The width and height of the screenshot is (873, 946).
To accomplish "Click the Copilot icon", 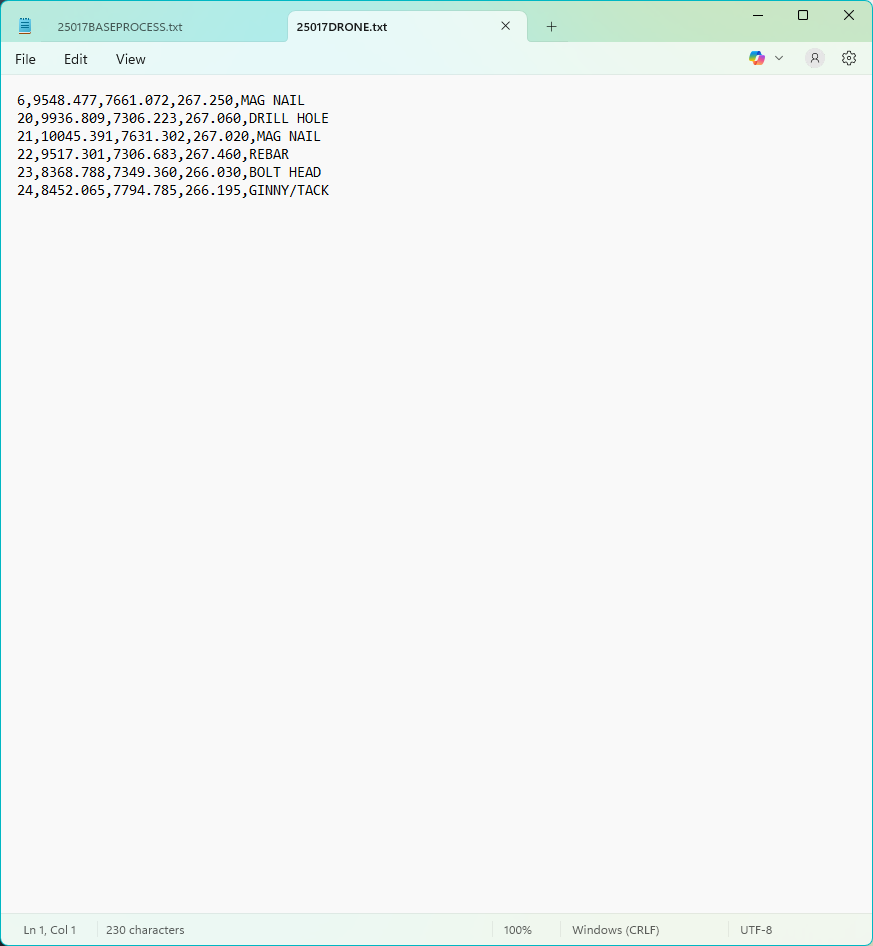I will pos(757,58).
